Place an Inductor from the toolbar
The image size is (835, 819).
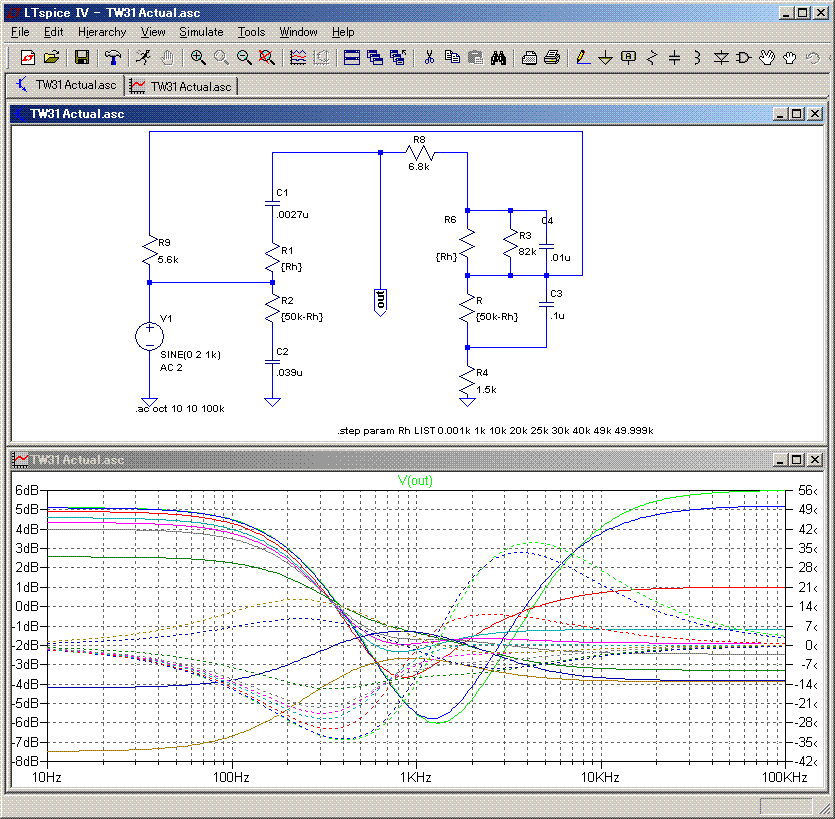pos(698,57)
